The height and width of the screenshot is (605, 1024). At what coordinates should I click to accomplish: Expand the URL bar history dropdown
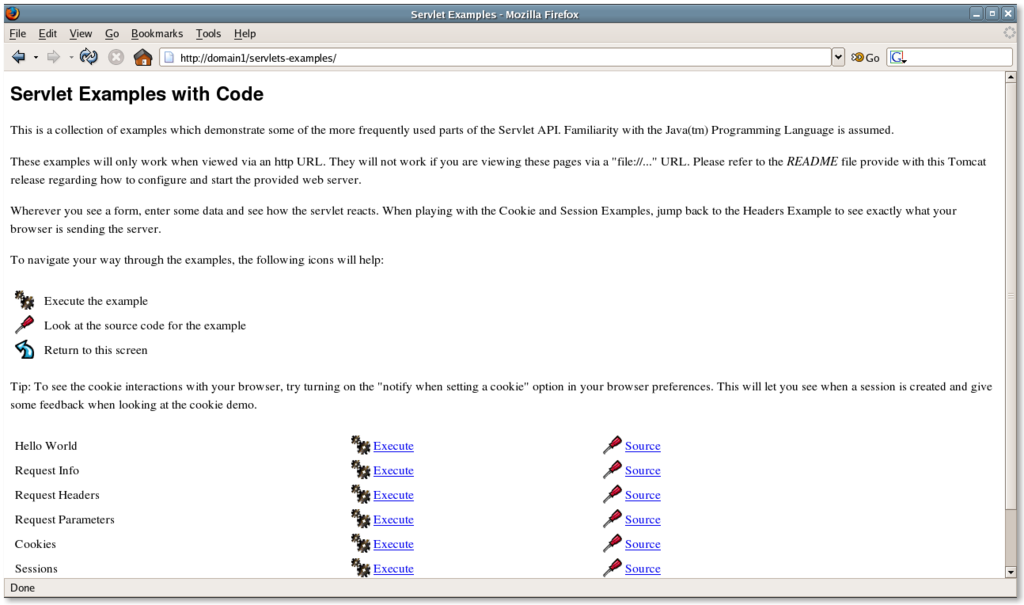coord(838,57)
